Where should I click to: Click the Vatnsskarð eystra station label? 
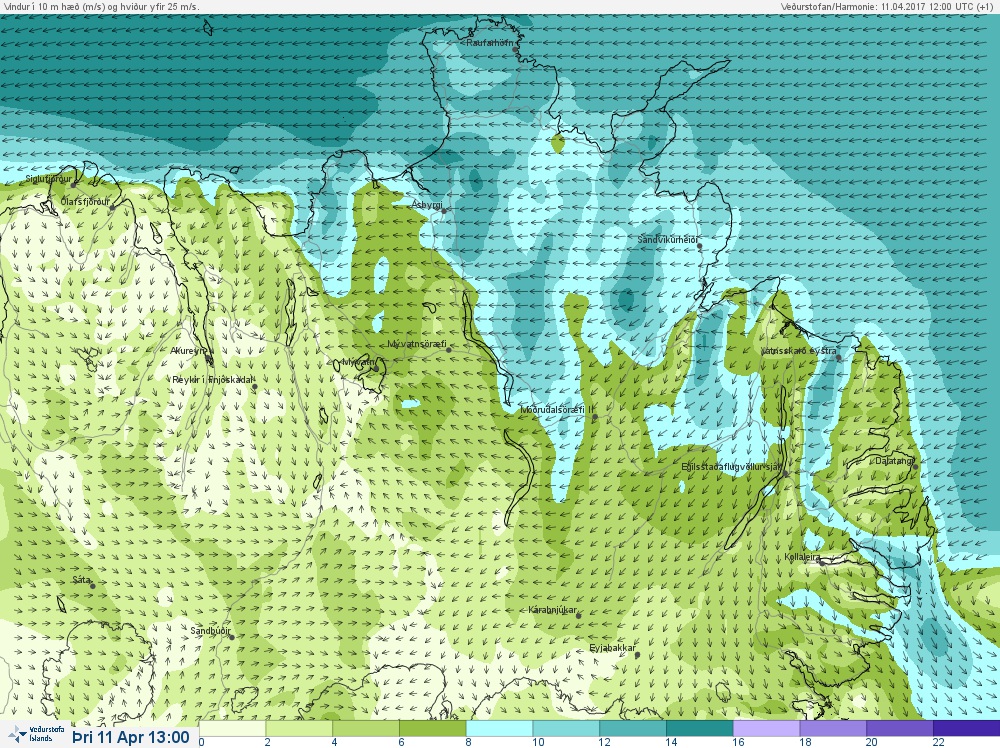tap(798, 351)
